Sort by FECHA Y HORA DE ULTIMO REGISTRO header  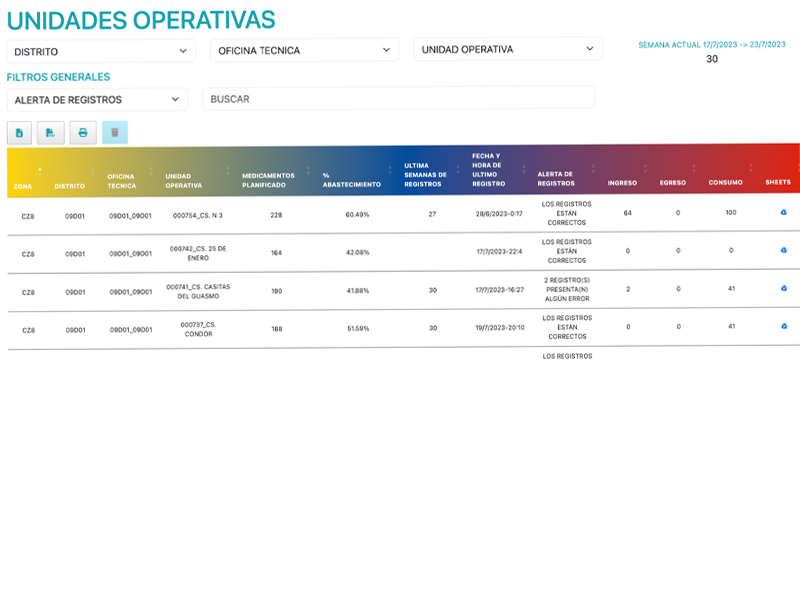click(x=489, y=170)
